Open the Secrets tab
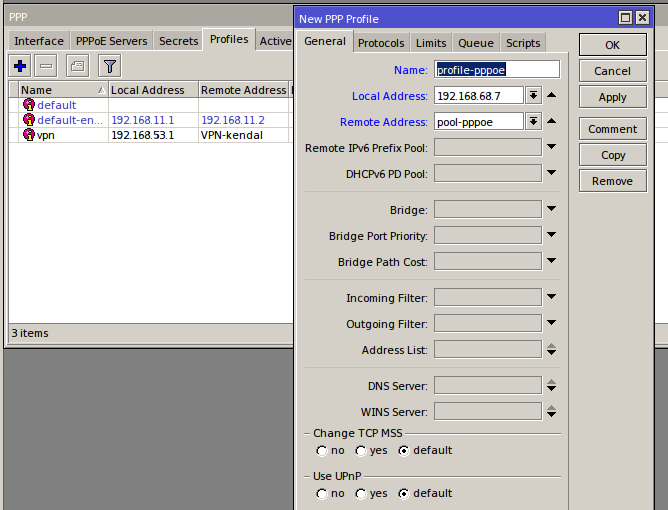This screenshot has width=668, height=510. [179, 41]
